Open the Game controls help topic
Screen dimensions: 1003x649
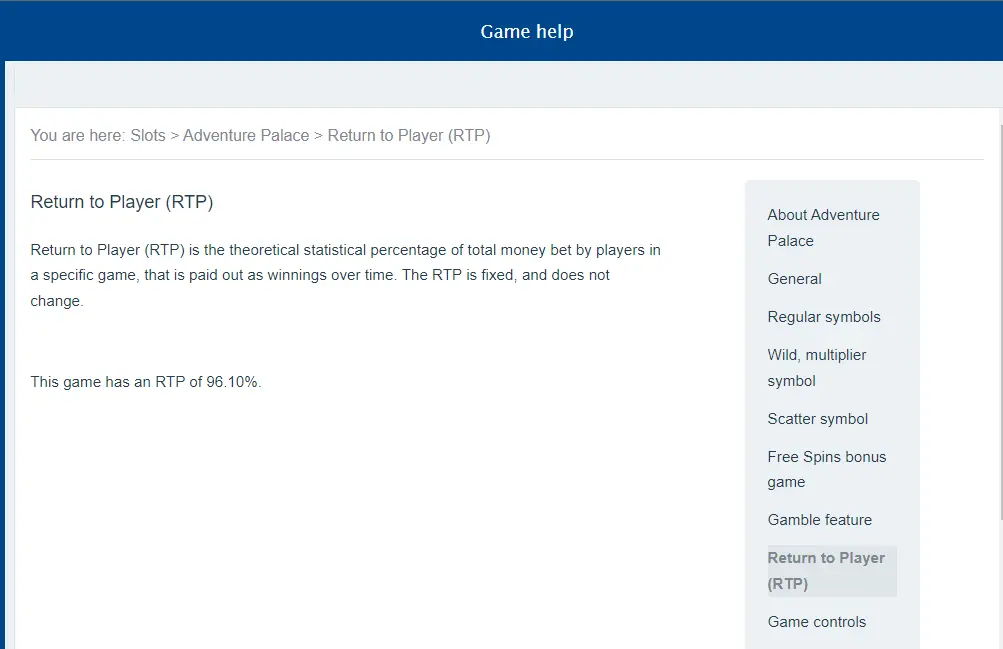click(817, 622)
